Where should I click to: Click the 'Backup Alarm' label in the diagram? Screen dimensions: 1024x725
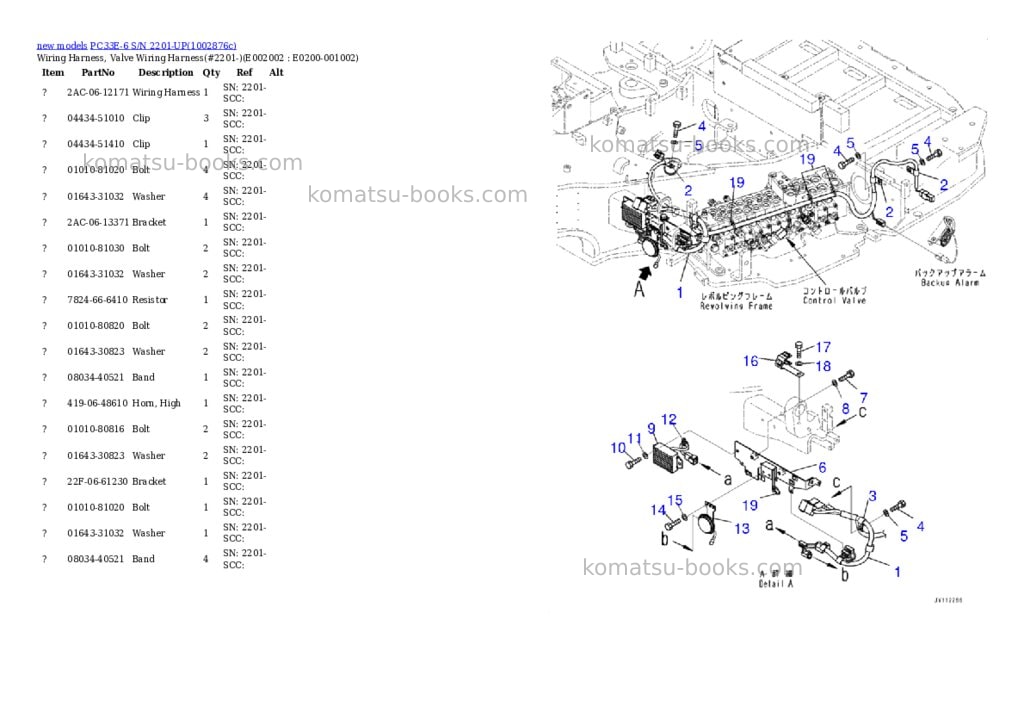point(950,283)
